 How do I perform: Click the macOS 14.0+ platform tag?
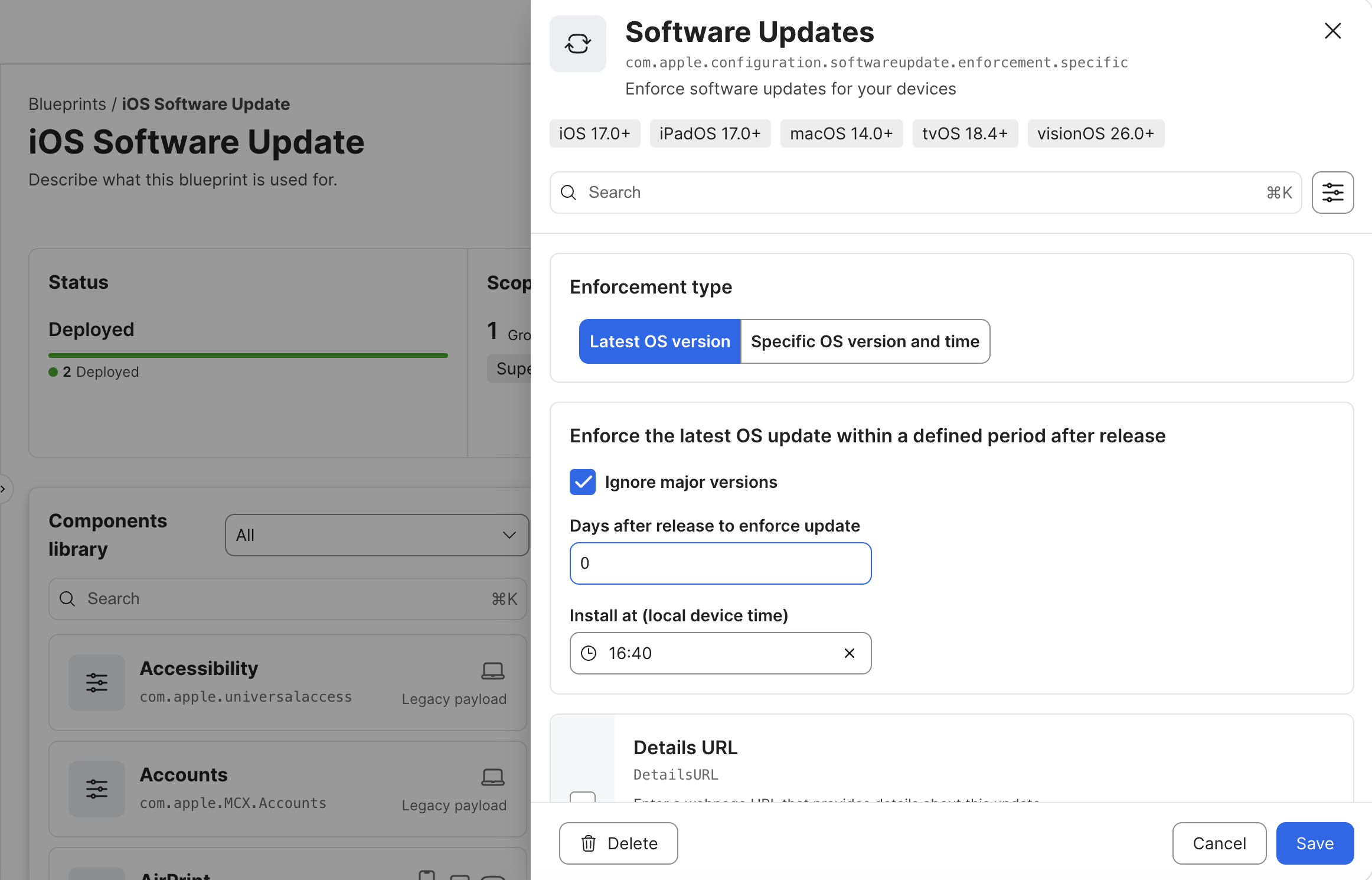(841, 133)
